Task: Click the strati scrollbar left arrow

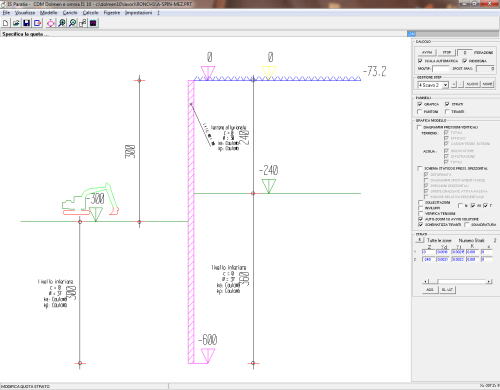Action: (x=425, y=281)
